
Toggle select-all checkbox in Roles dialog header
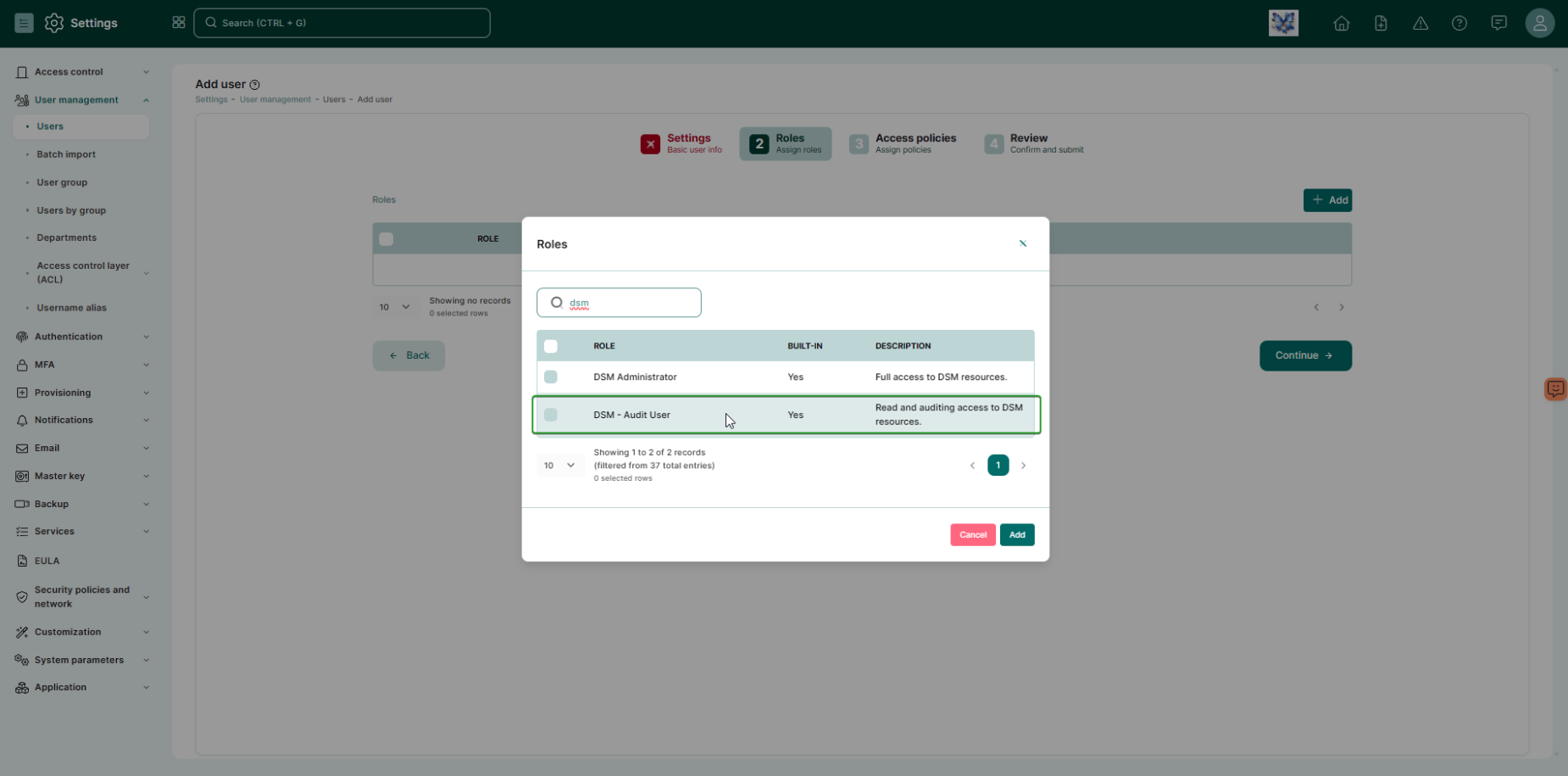coord(551,346)
